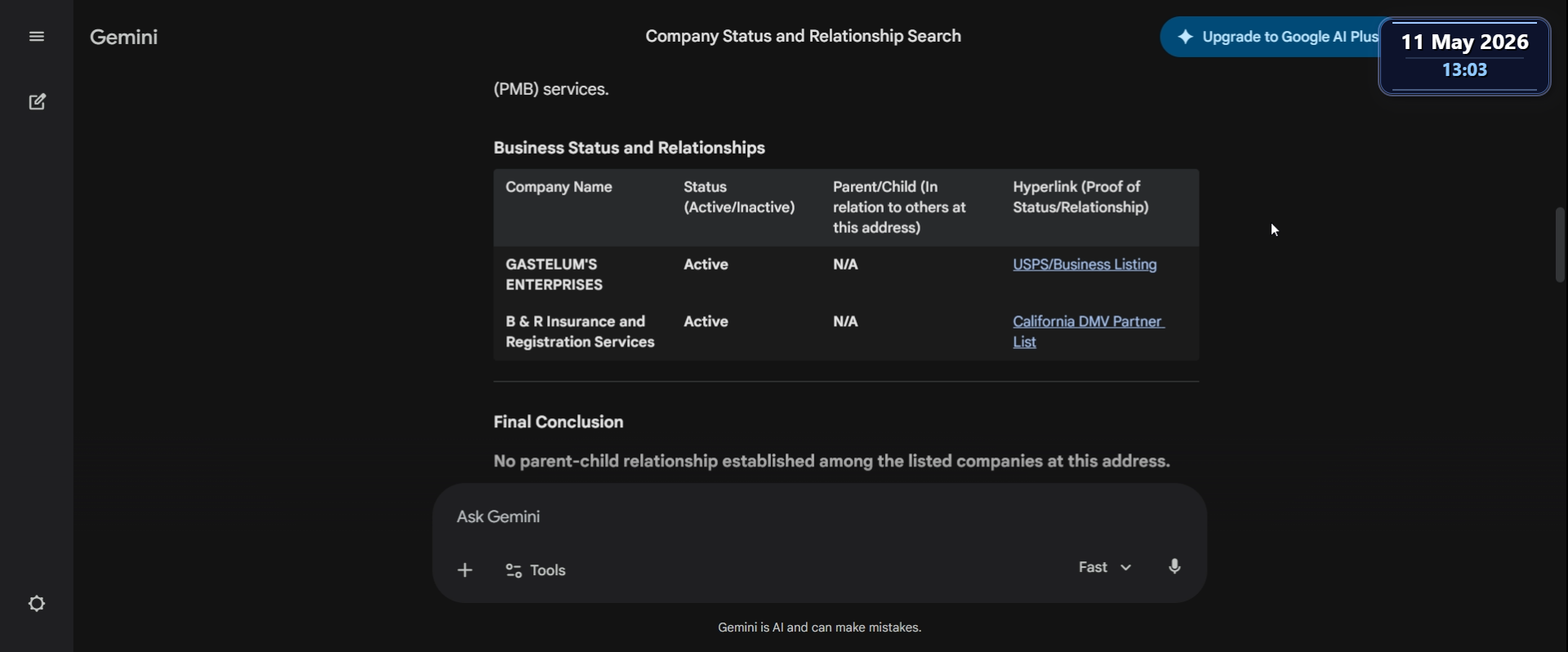Open settings gear in the sidebar
The image size is (1568, 652).
[37, 604]
